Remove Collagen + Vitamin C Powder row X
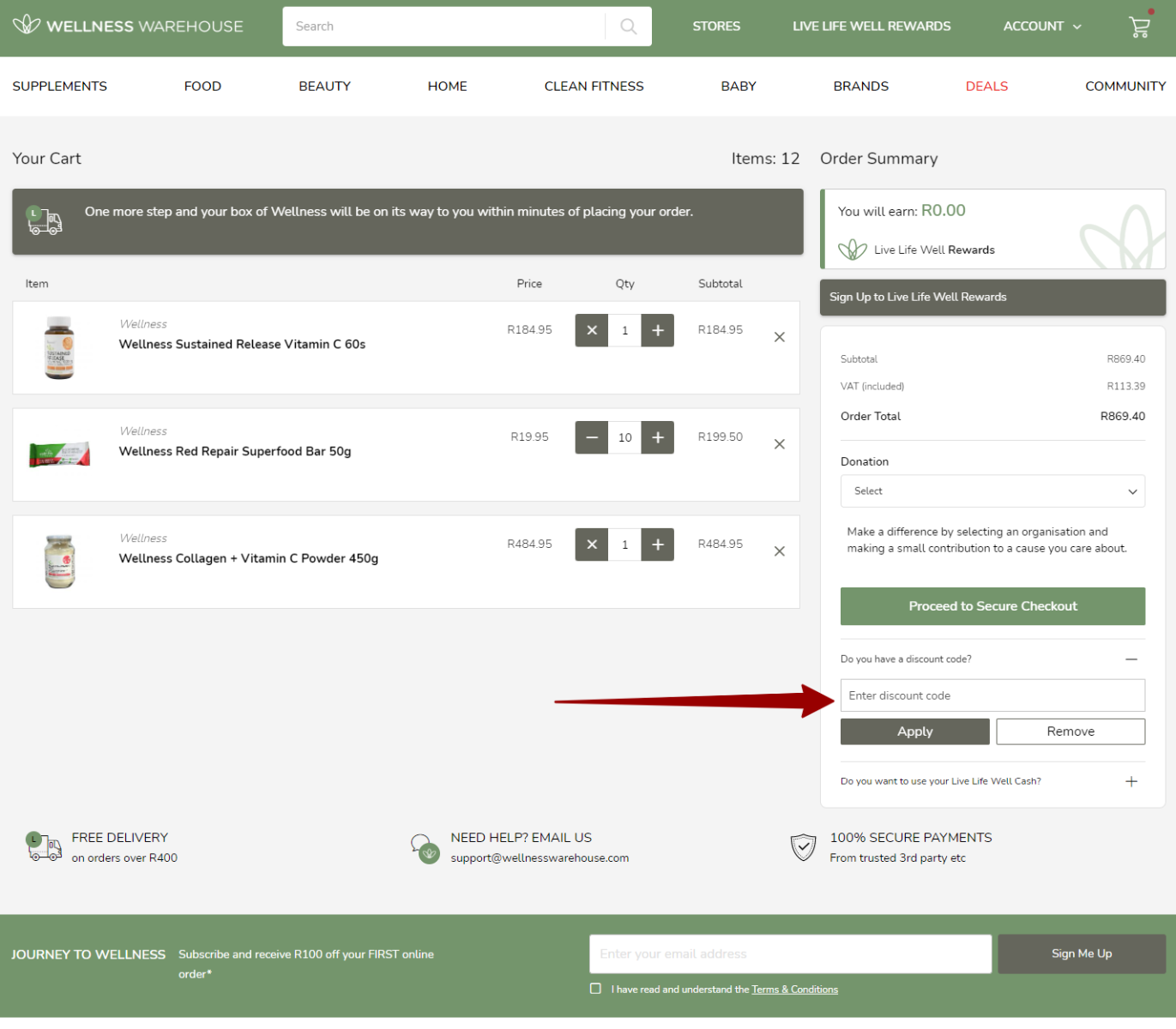Viewport: 1176px width, 1029px height. pyautogui.click(x=779, y=551)
